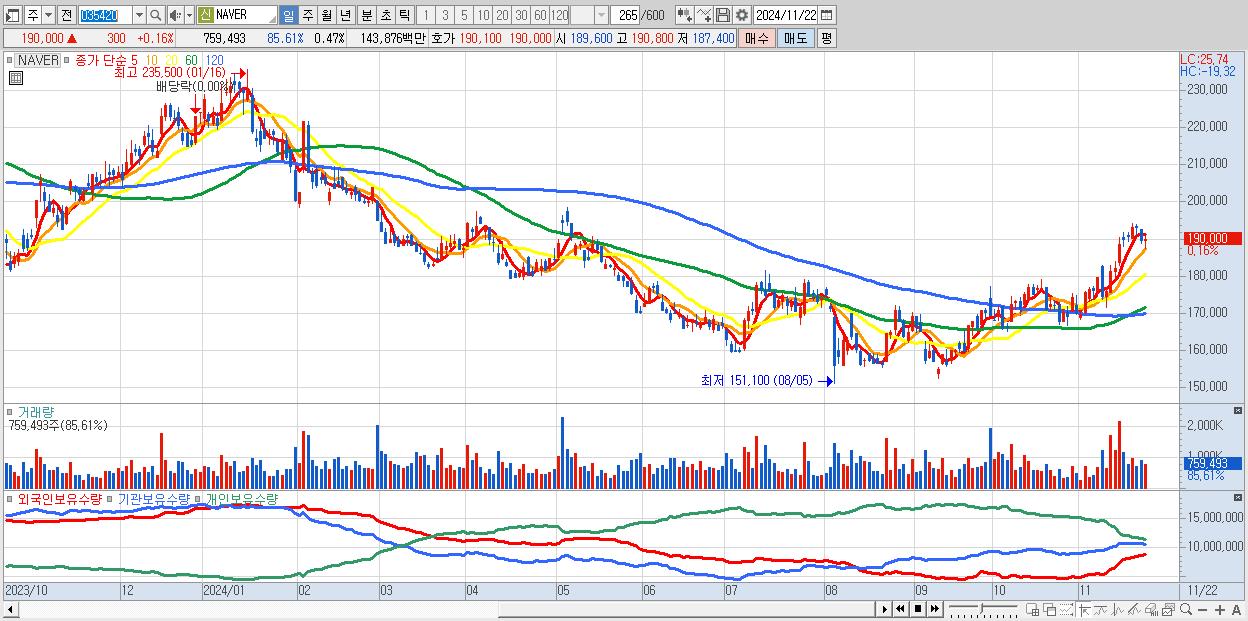Click the bar count field showing 265

tap(626, 15)
